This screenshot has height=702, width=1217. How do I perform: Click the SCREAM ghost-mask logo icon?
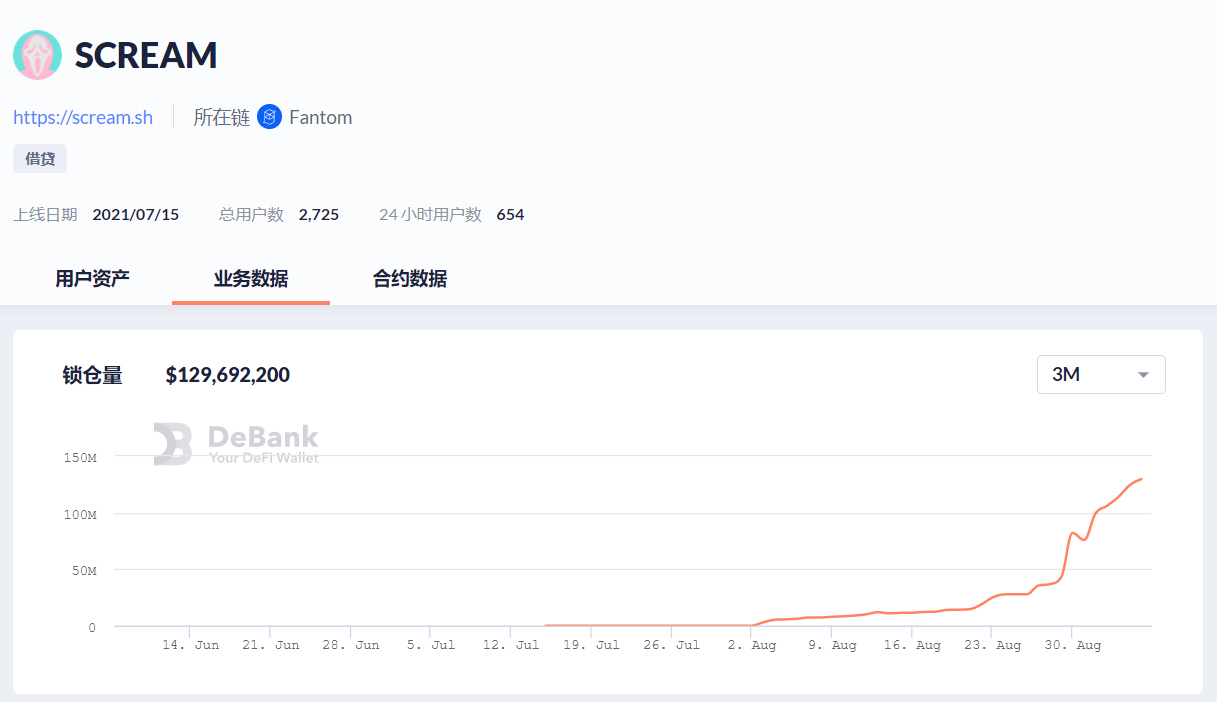coord(38,55)
